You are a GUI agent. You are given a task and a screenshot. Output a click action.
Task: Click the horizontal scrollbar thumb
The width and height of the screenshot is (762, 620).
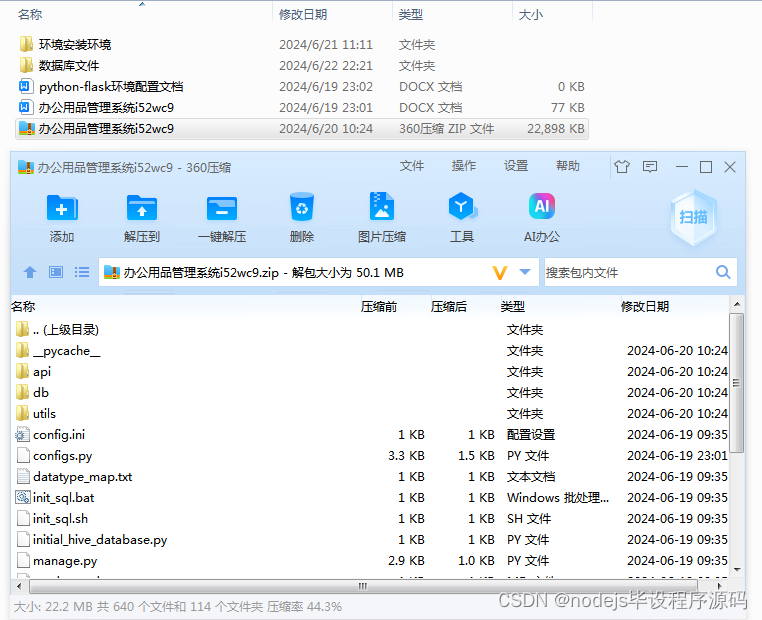click(x=364, y=586)
